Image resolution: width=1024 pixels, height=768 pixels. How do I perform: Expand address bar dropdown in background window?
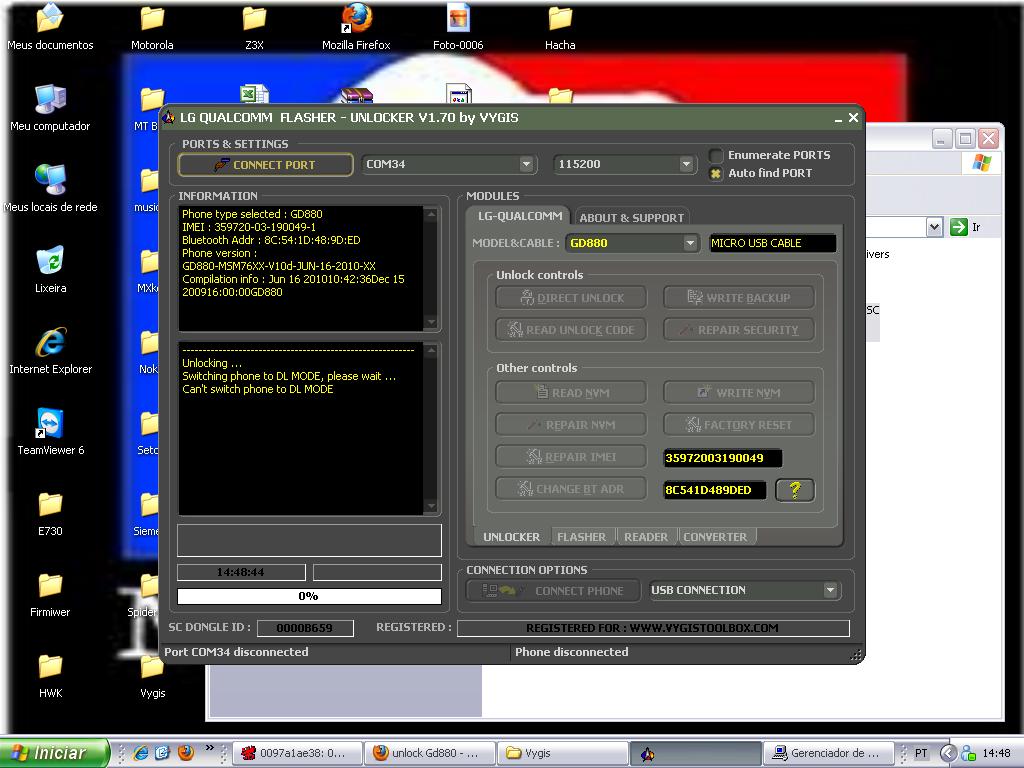click(x=935, y=227)
